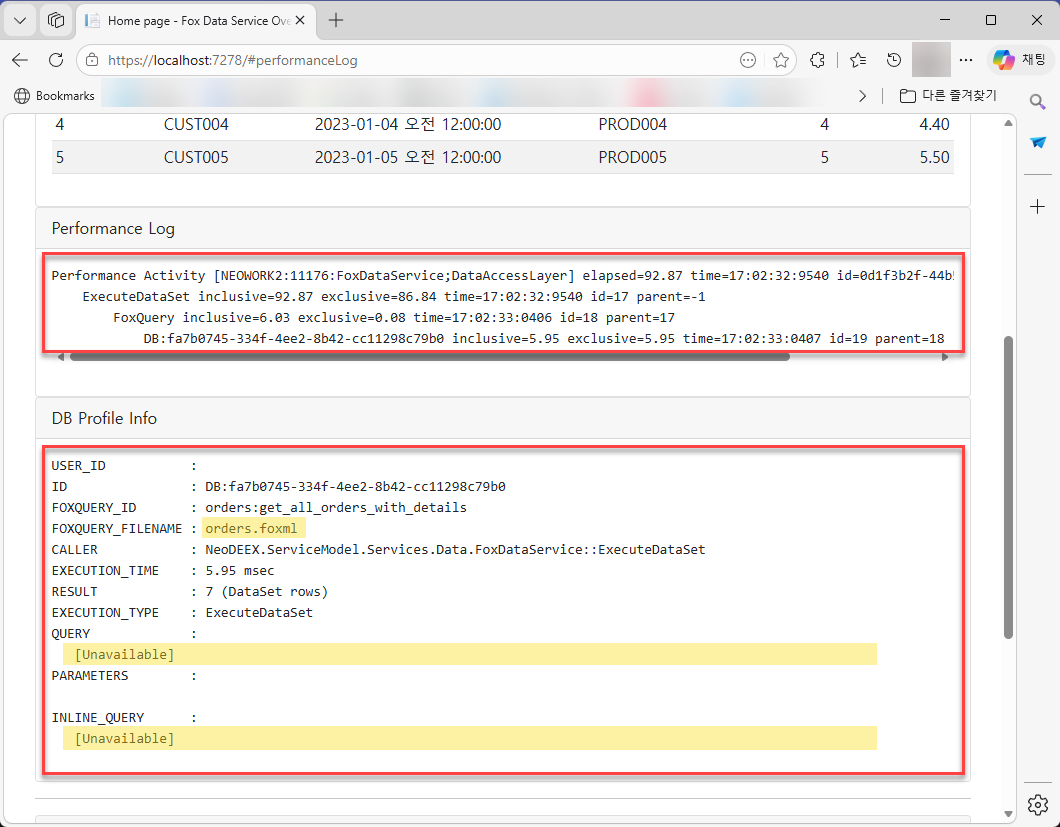This screenshot has height=827, width=1060.
Task: Open the Bookmarks folder in favorites bar
Action: point(54,96)
